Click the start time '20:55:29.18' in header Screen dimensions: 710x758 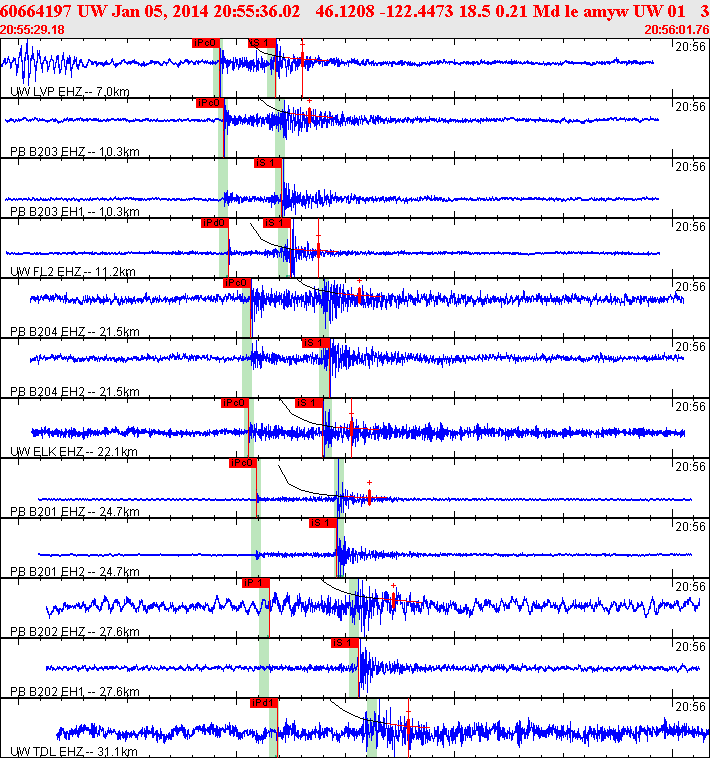tap(32, 29)
